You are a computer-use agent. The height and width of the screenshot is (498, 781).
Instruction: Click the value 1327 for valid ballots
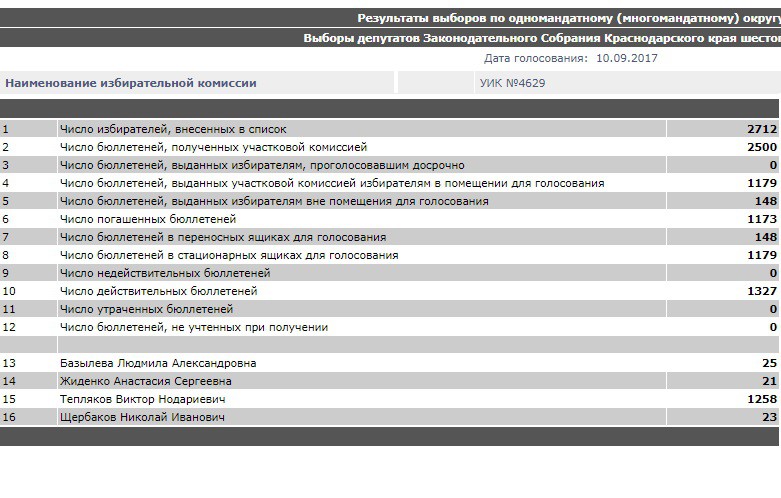[x=761, y=291]
